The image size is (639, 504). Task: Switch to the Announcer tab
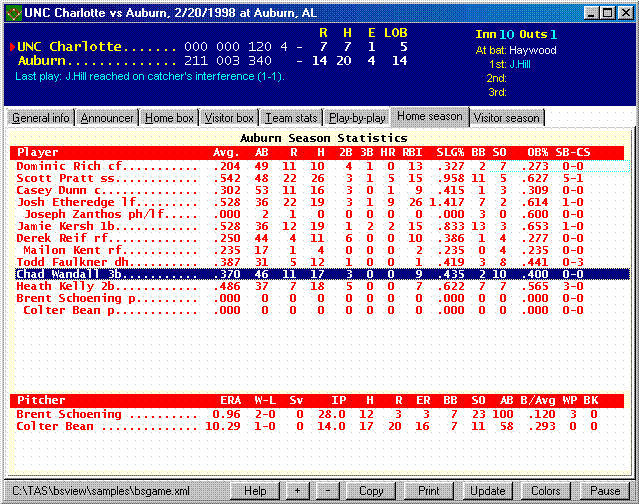107,118
